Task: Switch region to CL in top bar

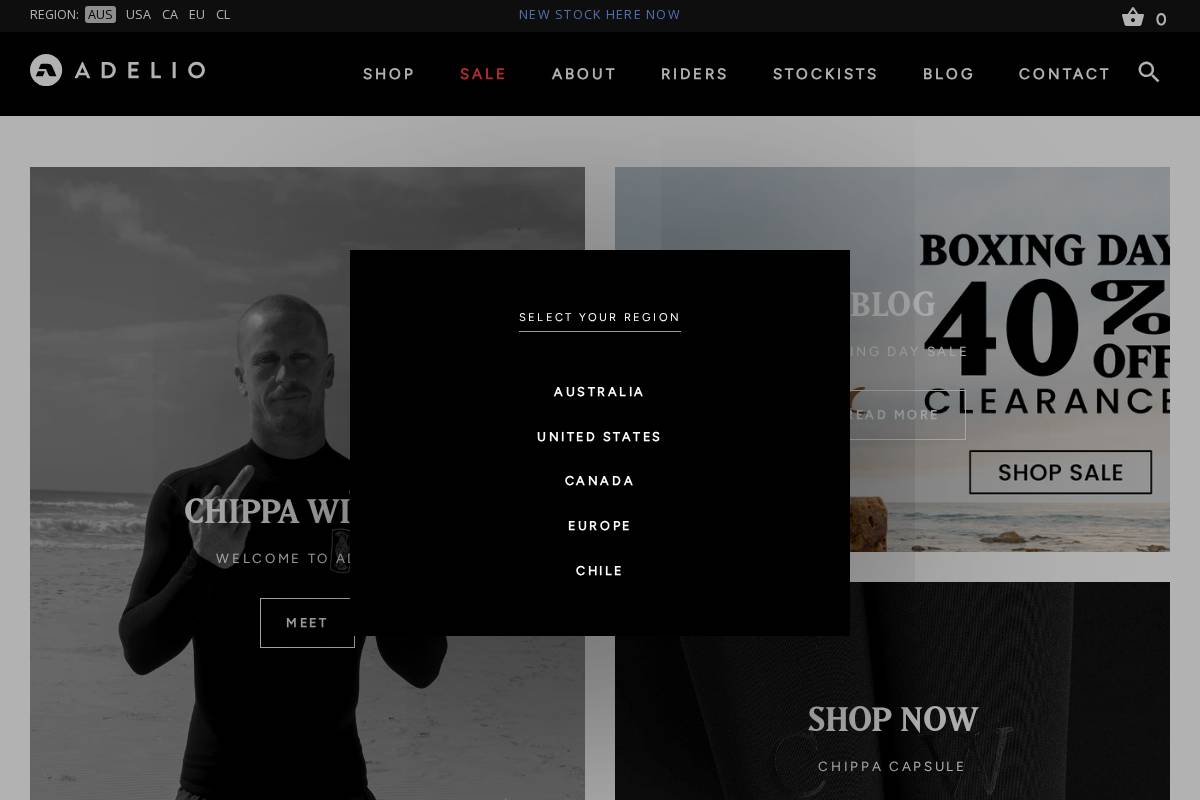Action: (223, 15)
